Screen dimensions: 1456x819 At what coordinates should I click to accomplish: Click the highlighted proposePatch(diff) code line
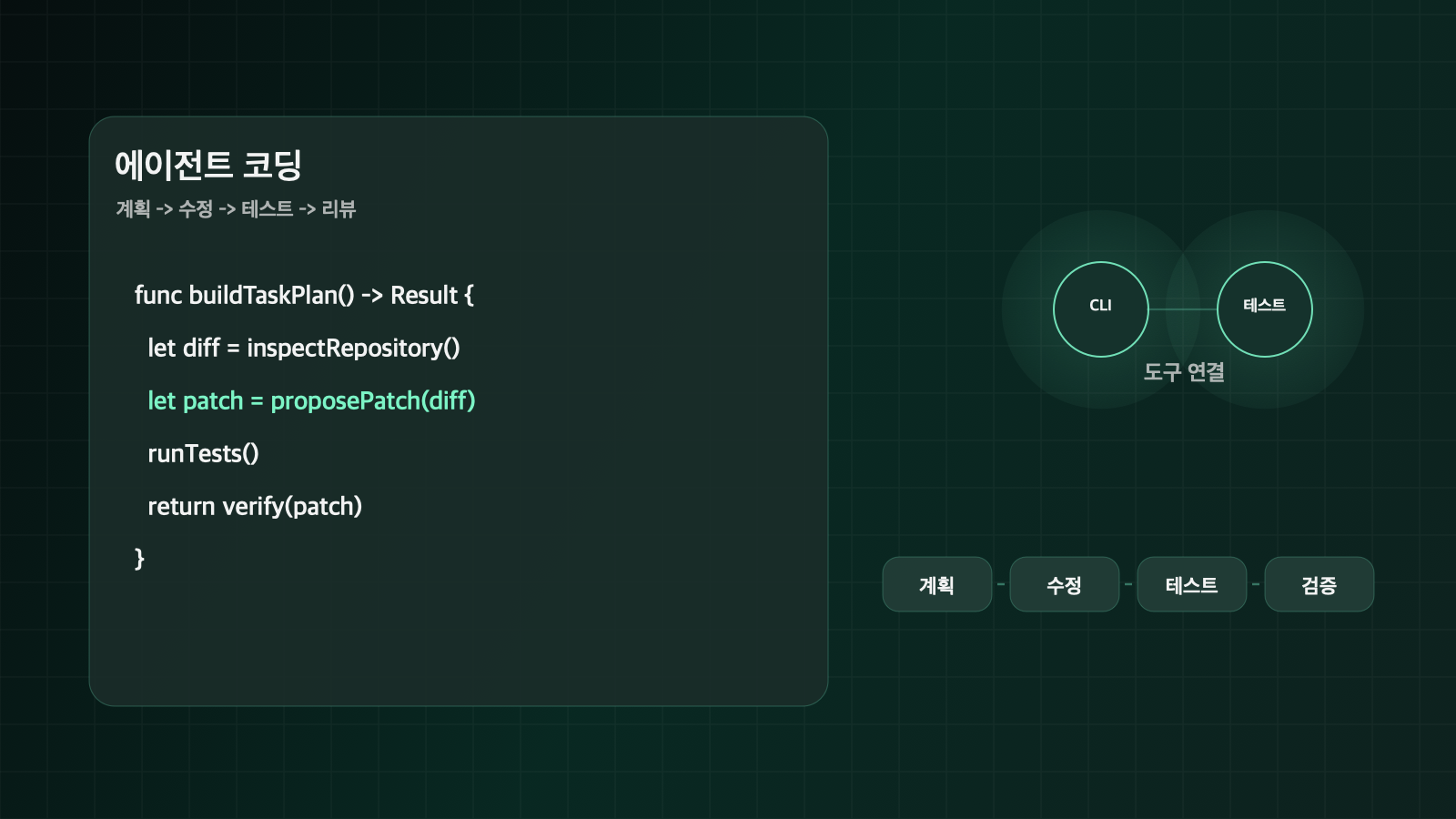click(x=311, y=401)
